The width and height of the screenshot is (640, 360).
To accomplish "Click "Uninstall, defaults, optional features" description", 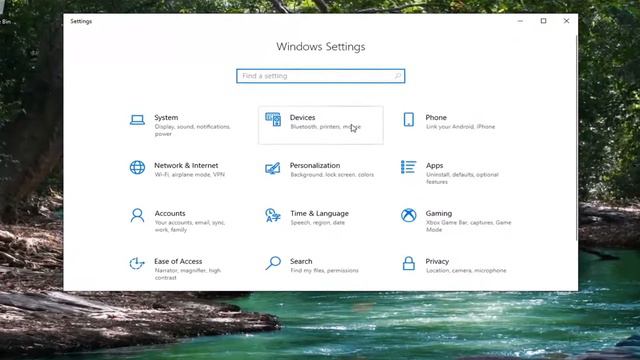I will click(x=462, y=178).
